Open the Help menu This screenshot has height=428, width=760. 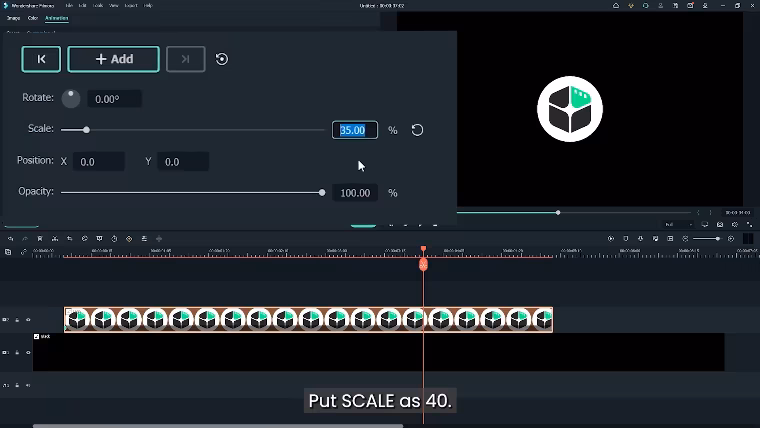click(148, 6)
